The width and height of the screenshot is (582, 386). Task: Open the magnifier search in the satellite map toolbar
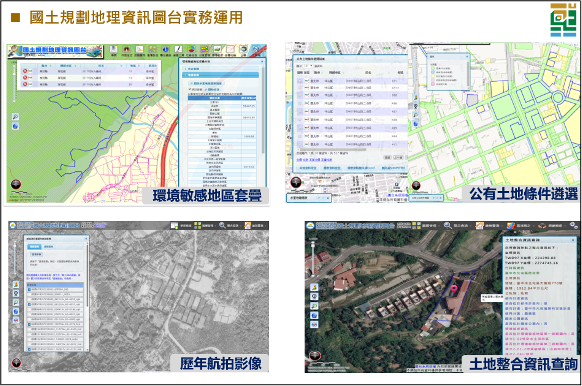click(448, 225)
